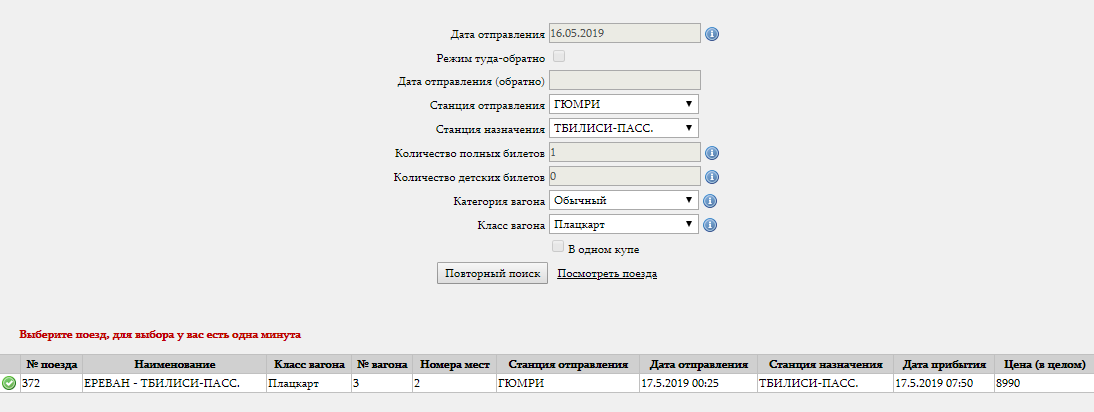Viewport: 1094px width, 412px height.
Task: Click info icon next to wagon category
Action: [x=712, y=201]
